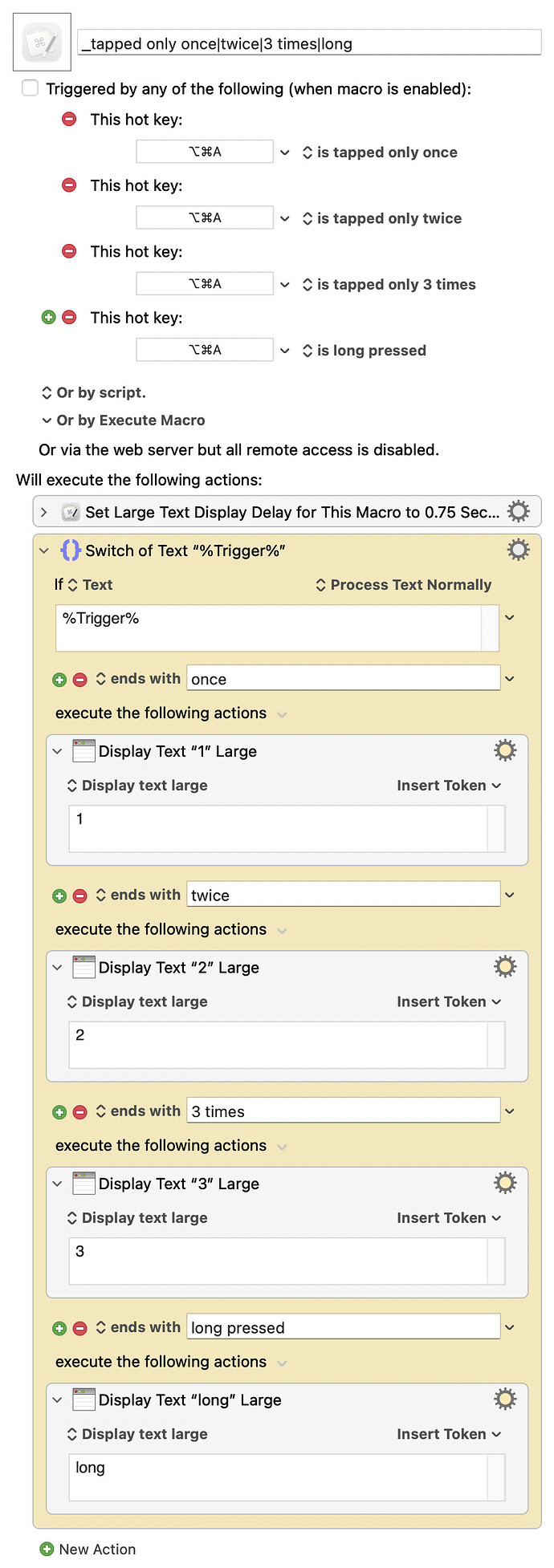Click the macro icon thumbnail at top left
The image size is (554, 1568).
(40, 41)
